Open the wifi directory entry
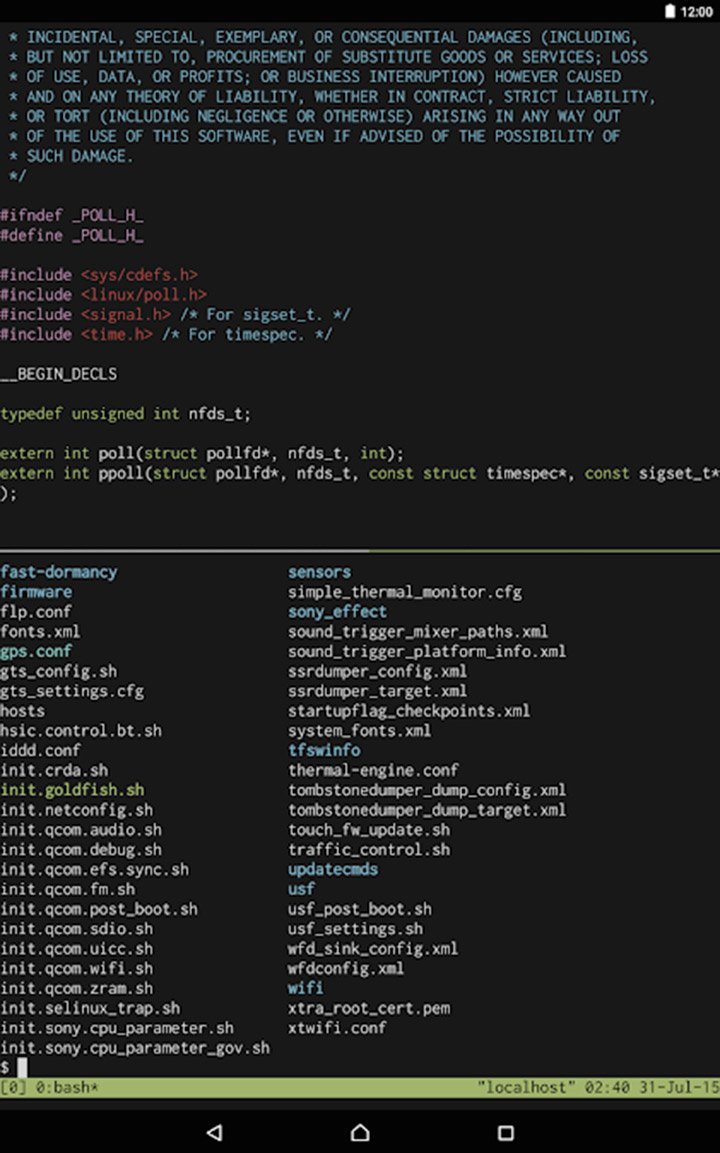Viewport: 720px width, 1153px height. 305,988
